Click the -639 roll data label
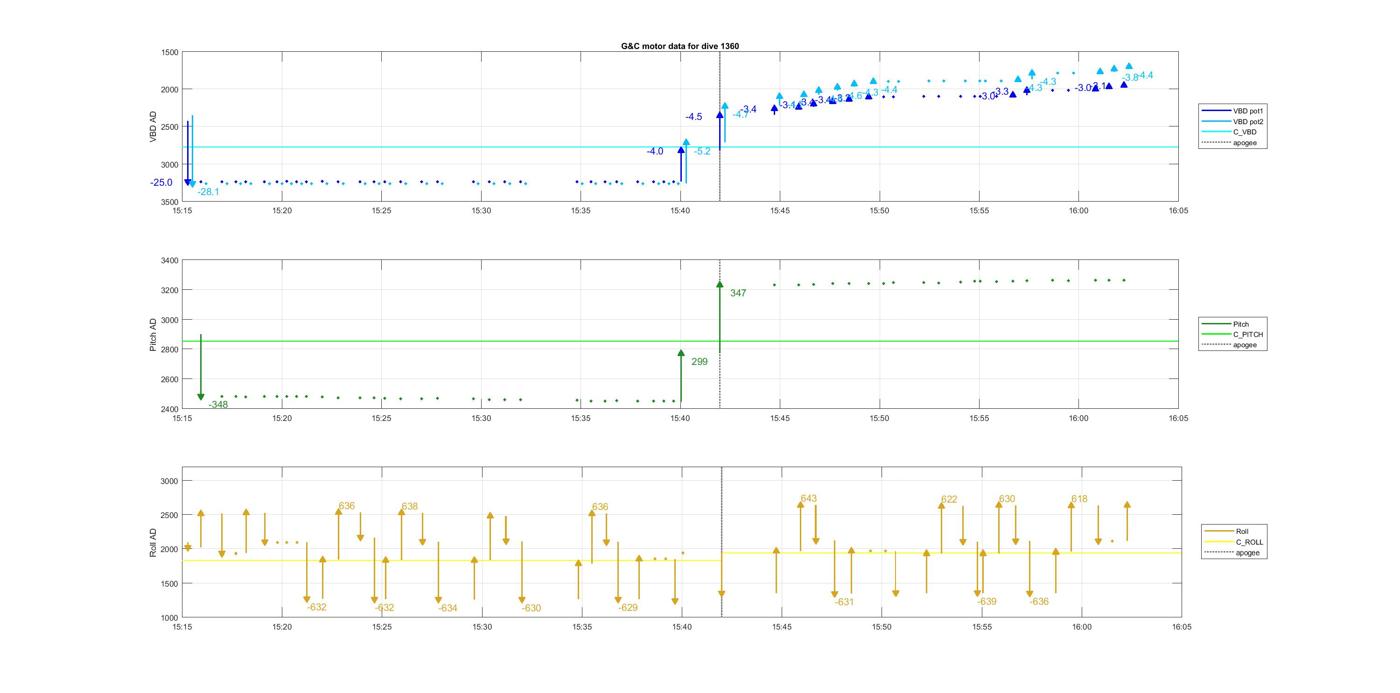 [x=987, y=602]
